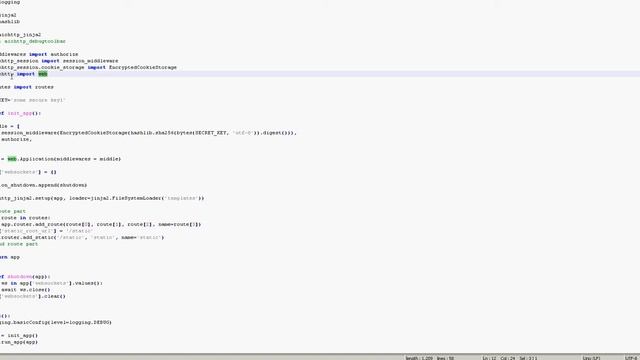
Task: Click 'session_middleware' in the import statement
Action: 90,61
